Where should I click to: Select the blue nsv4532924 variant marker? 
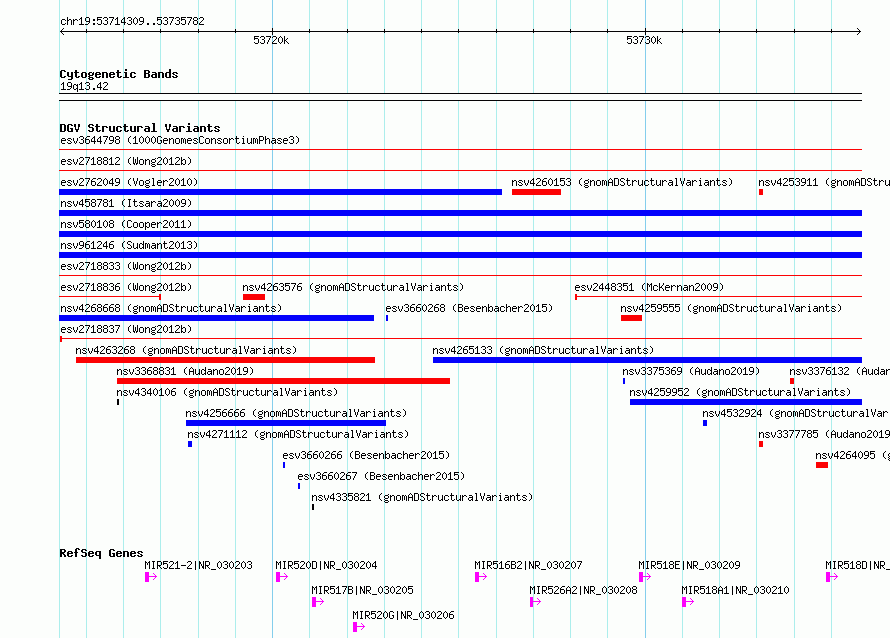(x=704, y=423)
